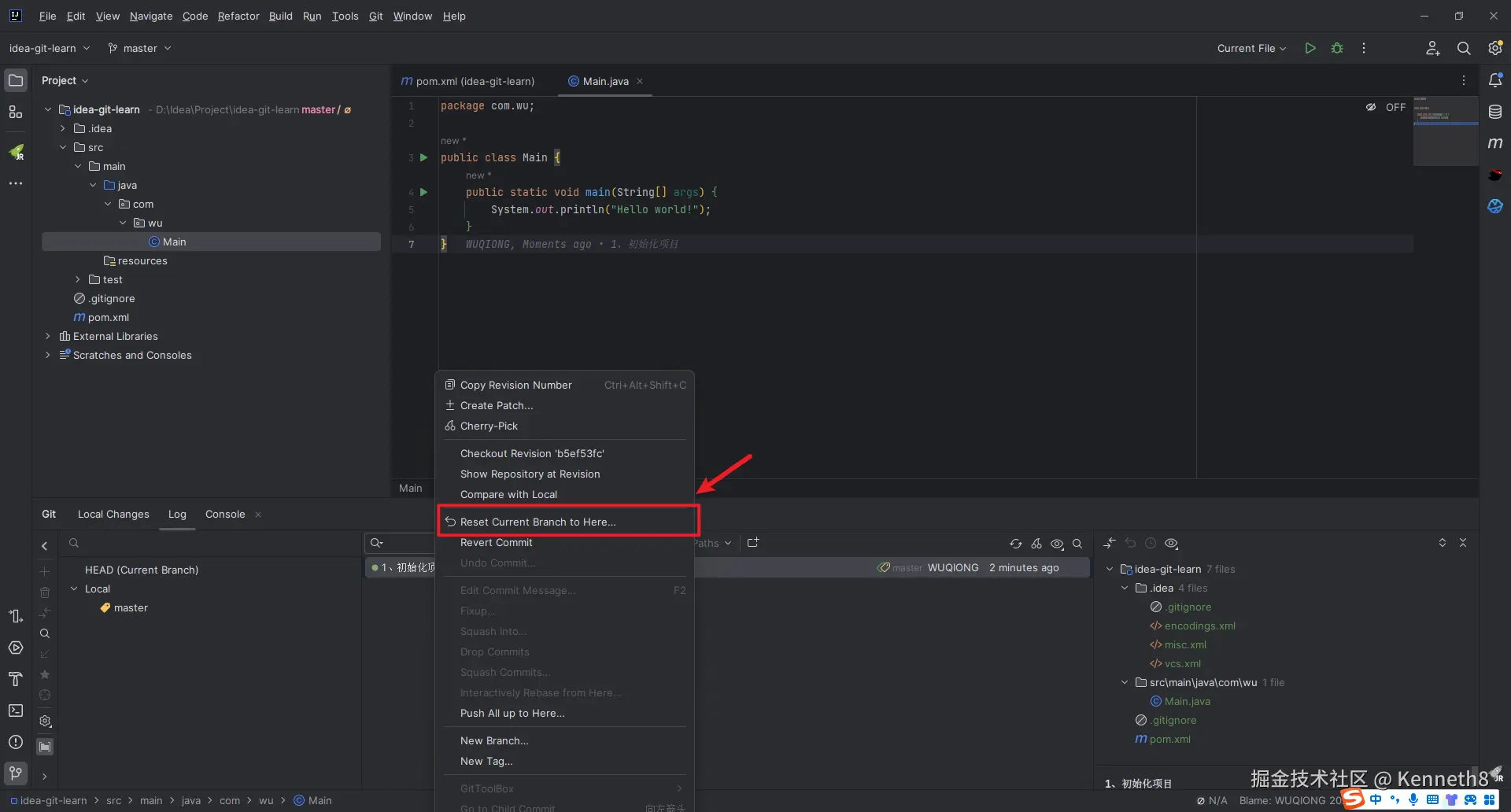Viewport: 1511px width, 812px height.
Task: Choose Create Patch... in context menu
Action: click(x=565, y=405)
